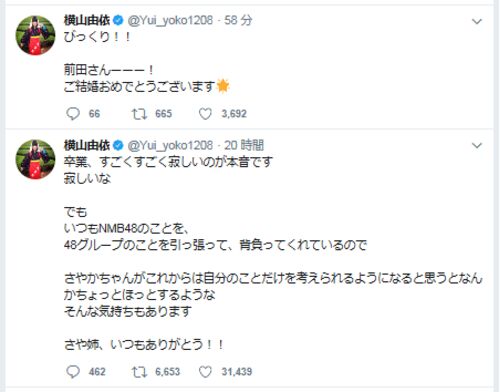
Task: Open @Yui_yoko1208 handle in the first tweet
Action: pos(170,21)
